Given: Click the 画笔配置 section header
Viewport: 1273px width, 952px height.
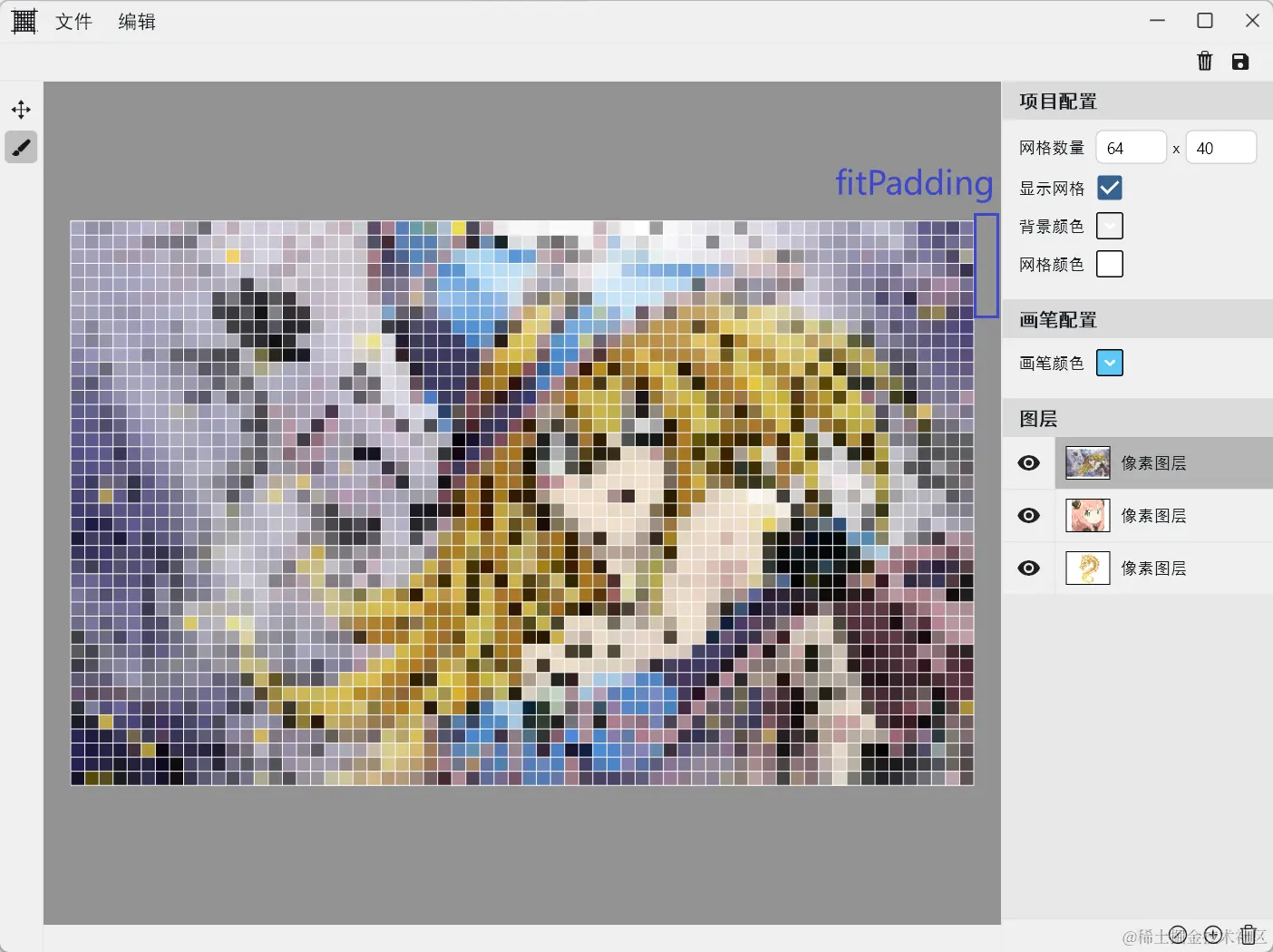Looking at the screenshot, I should pos(1138,319).
